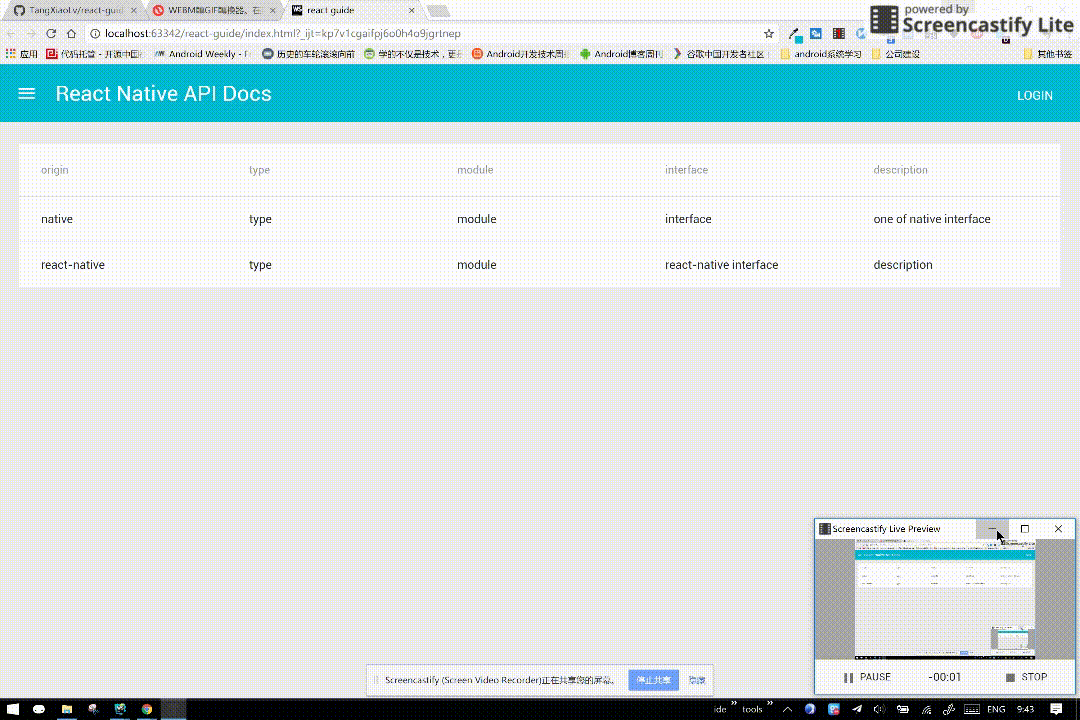
Task: Focus the localhost address bar
Action: click(427, 33)
